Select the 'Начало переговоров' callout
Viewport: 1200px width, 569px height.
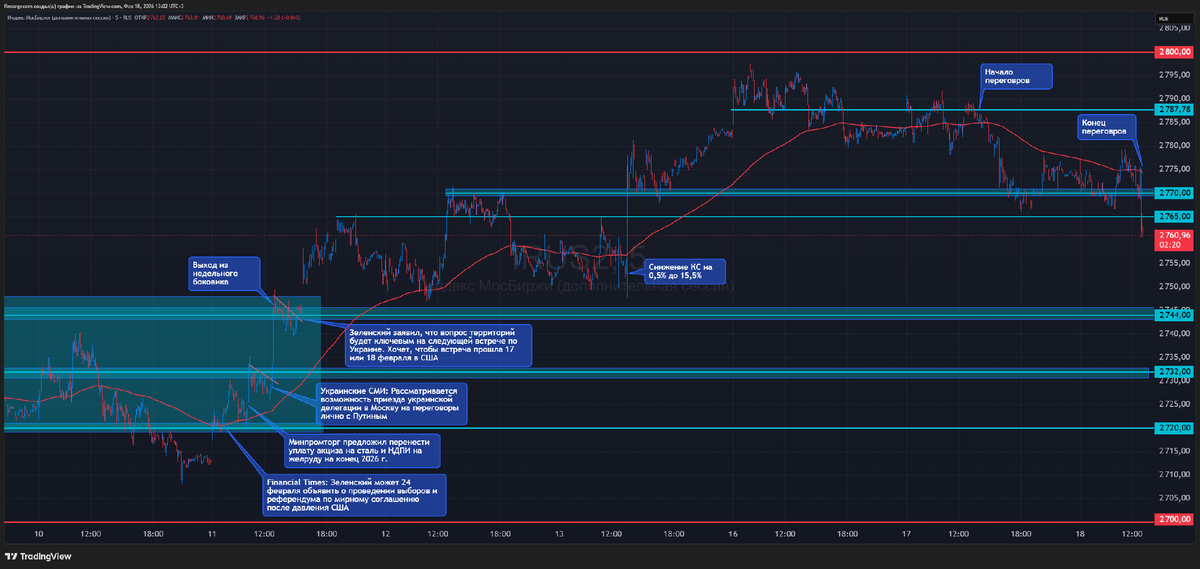click(x=1016, y=77)
